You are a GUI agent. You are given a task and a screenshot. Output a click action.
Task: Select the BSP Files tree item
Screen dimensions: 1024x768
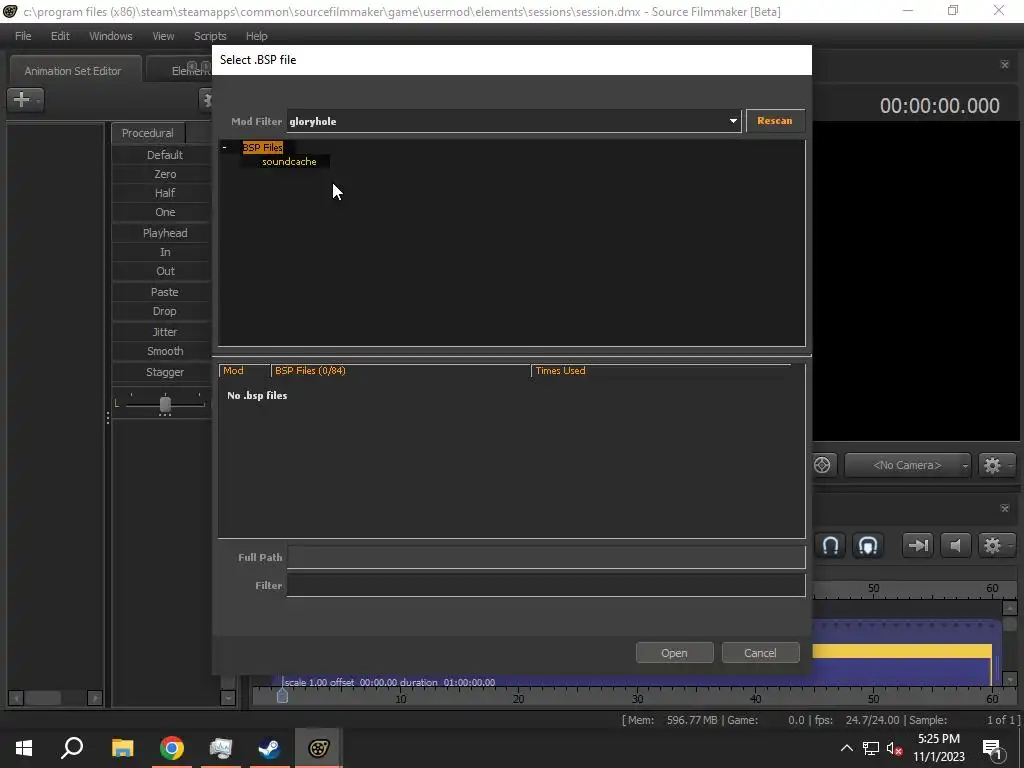263,148
